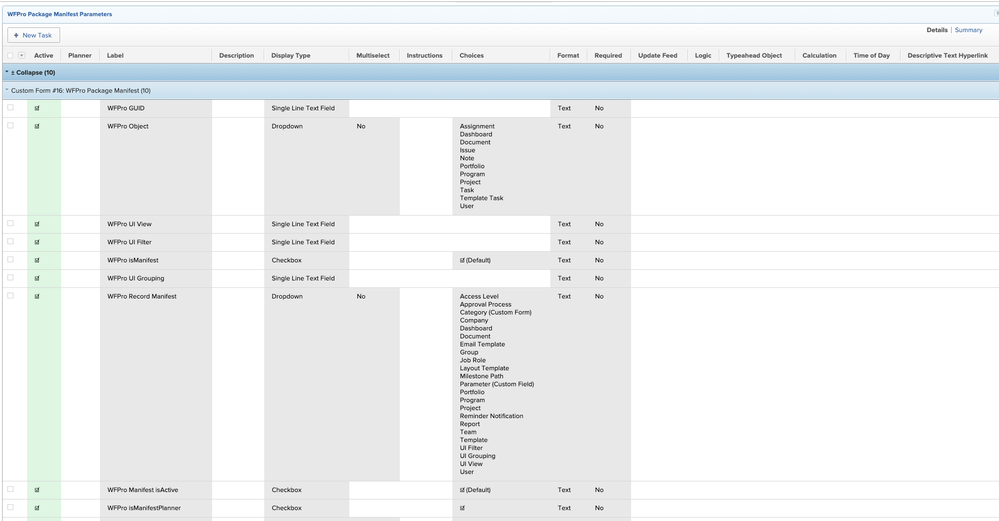The image size is (999, 521).
Task: Switch to the Details view
Action: [x=937, y=30]
